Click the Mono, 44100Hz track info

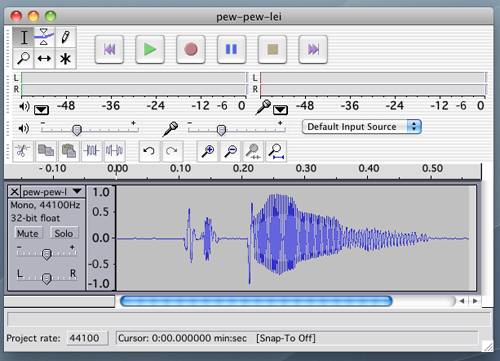tap(45, 205)
